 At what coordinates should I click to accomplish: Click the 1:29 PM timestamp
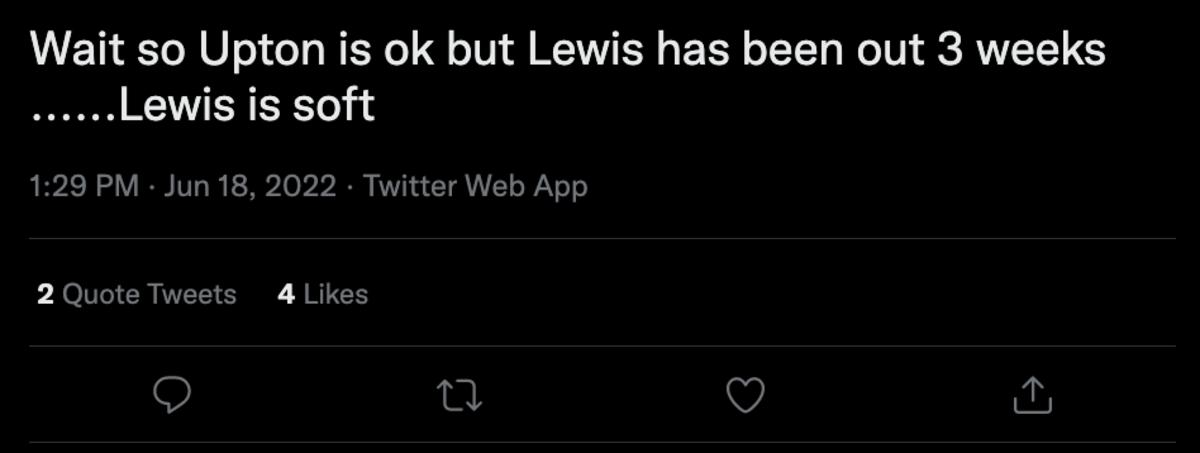(x=84, y=186)
